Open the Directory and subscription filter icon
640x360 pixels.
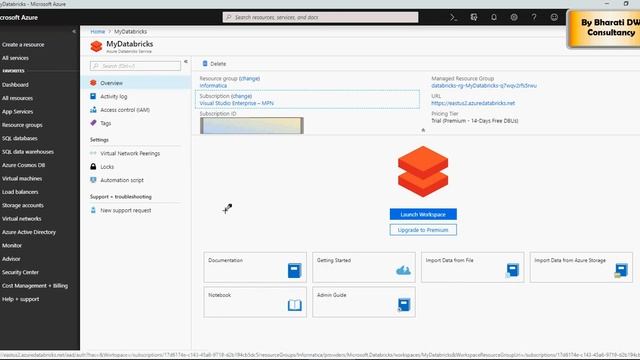(474, 17)
